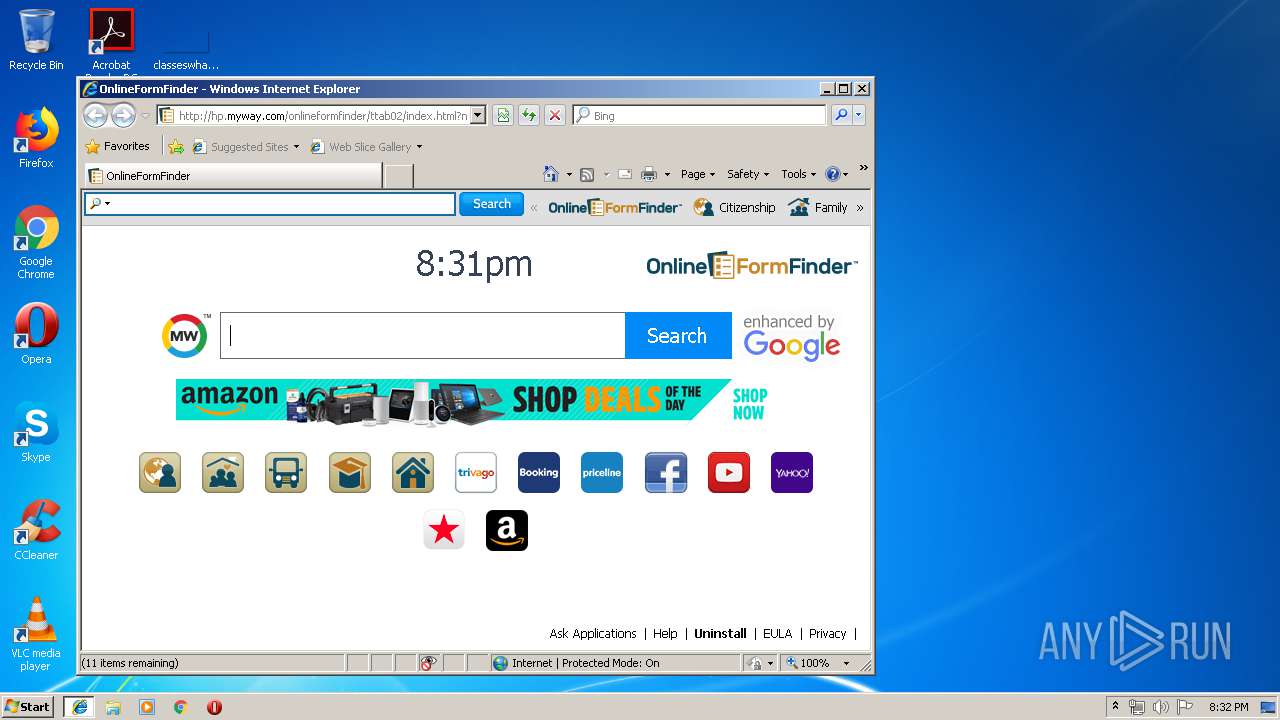The height and width of the screenshot is (720, 1280).
Task: Open the Page dropdown menu
Action: [x=698, y=174]
